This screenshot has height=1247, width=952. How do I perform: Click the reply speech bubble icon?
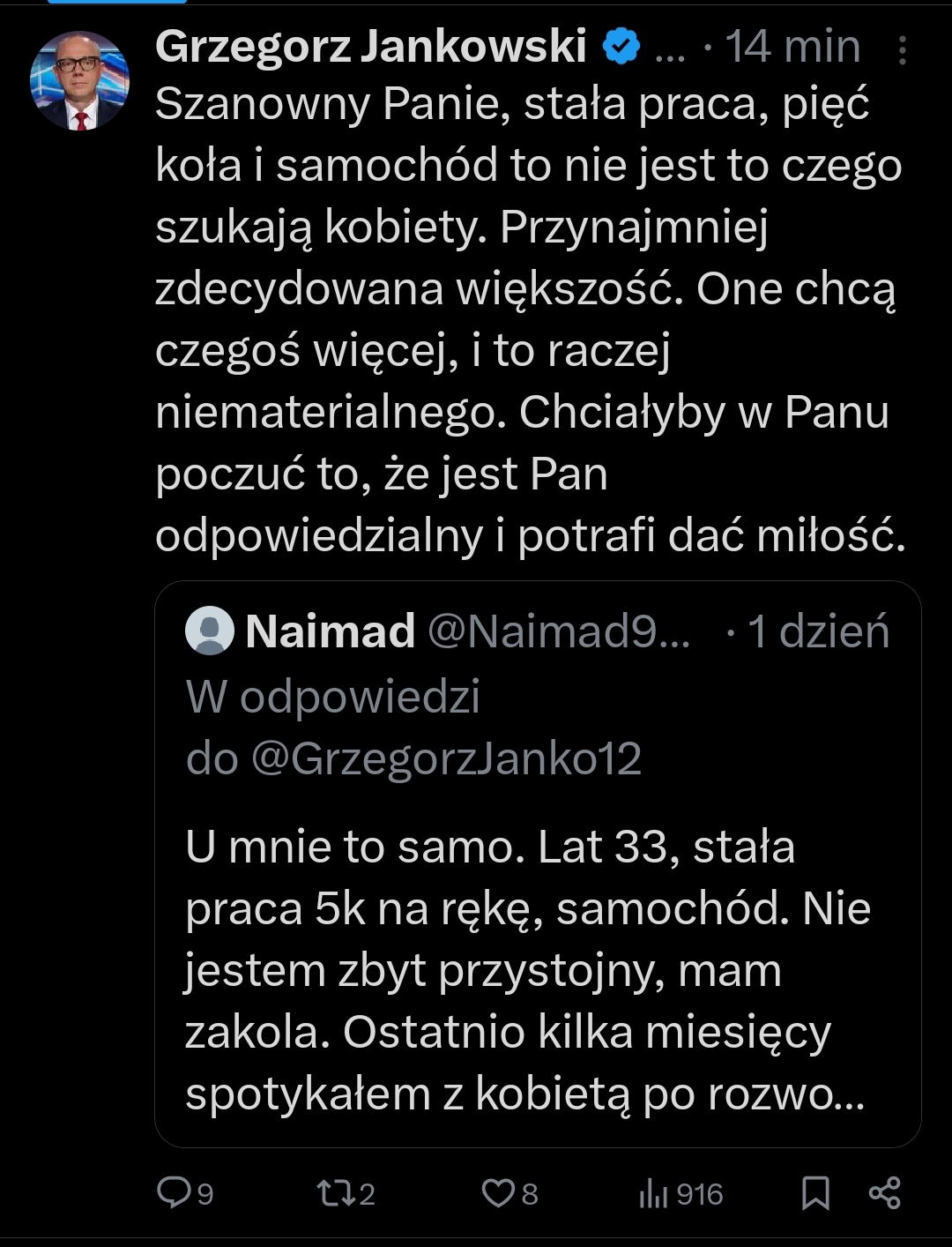[x=173, y=1192]
